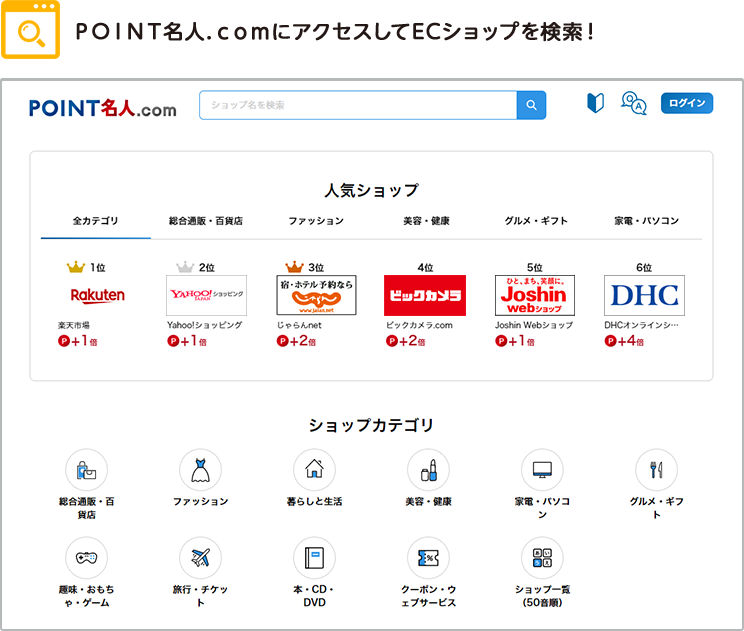
Task: Click the ビックカメラ.com shop name
Action: 419,325
